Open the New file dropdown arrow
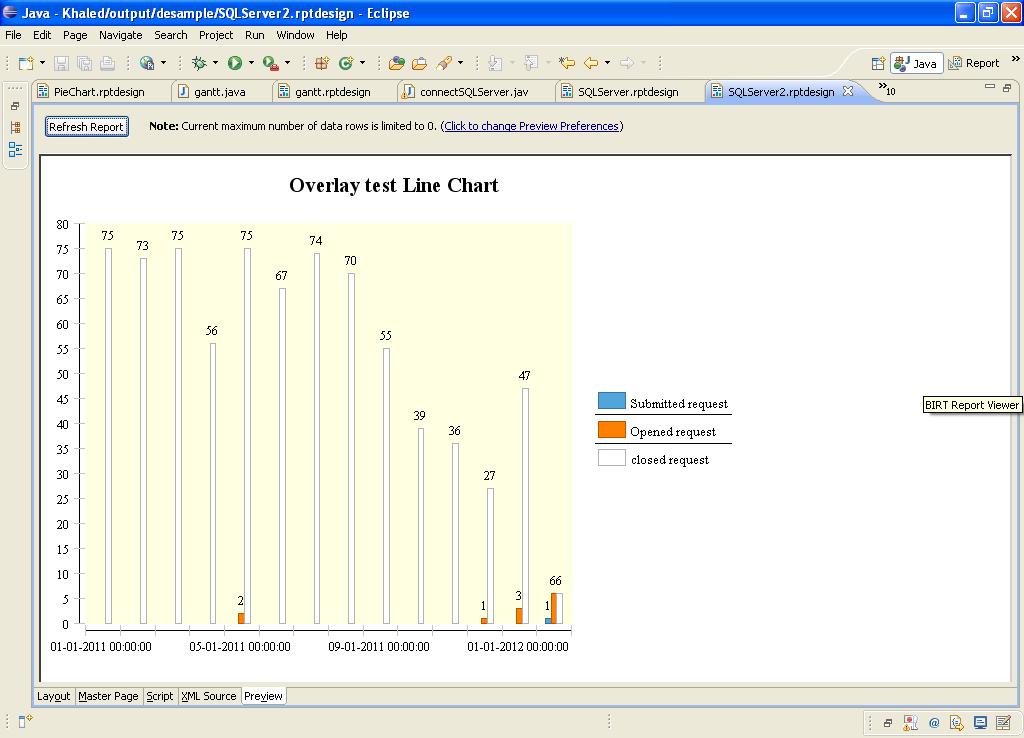Viewport: 1024px width, 738px height. point(42,63)
